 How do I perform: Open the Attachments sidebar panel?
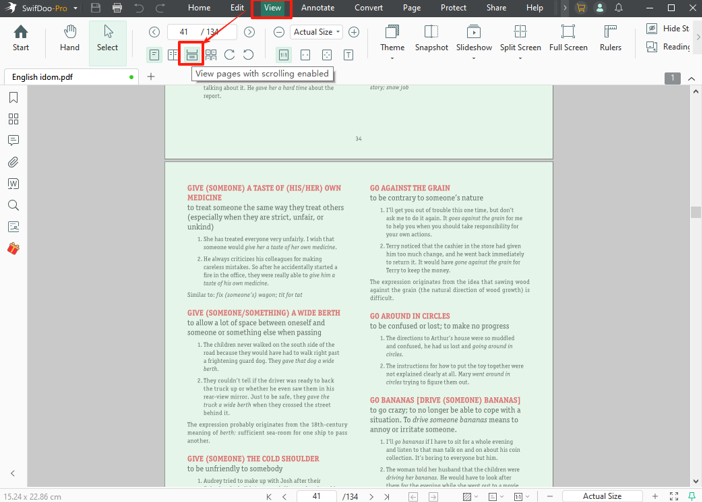pos(13,162)
